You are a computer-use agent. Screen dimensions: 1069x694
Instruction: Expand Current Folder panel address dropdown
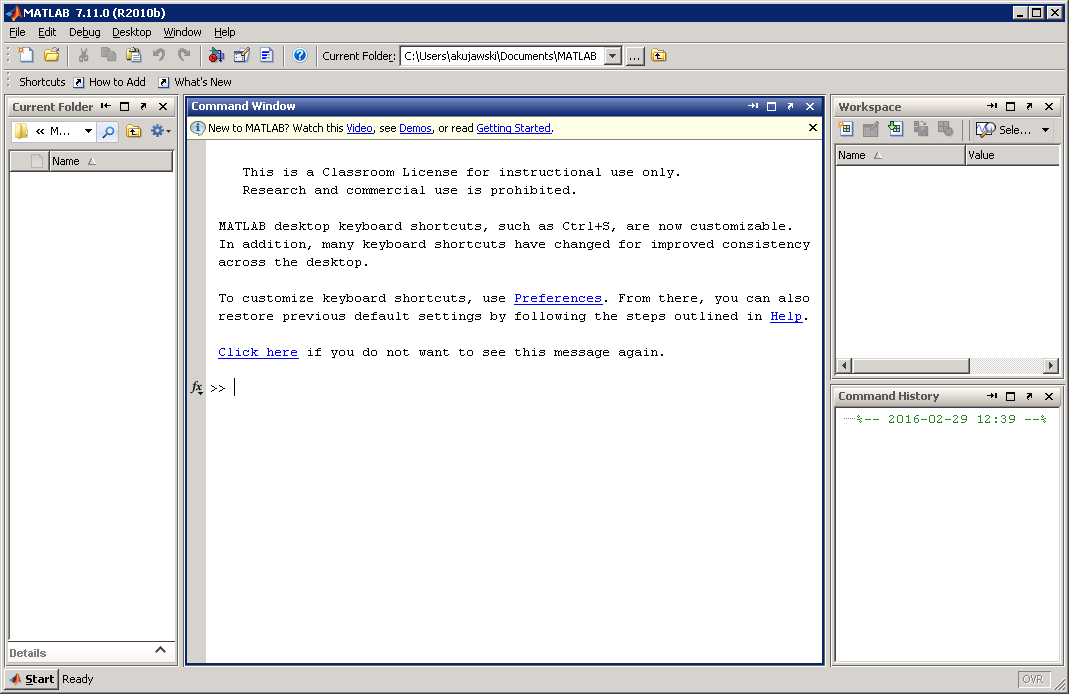coord(88,131)
